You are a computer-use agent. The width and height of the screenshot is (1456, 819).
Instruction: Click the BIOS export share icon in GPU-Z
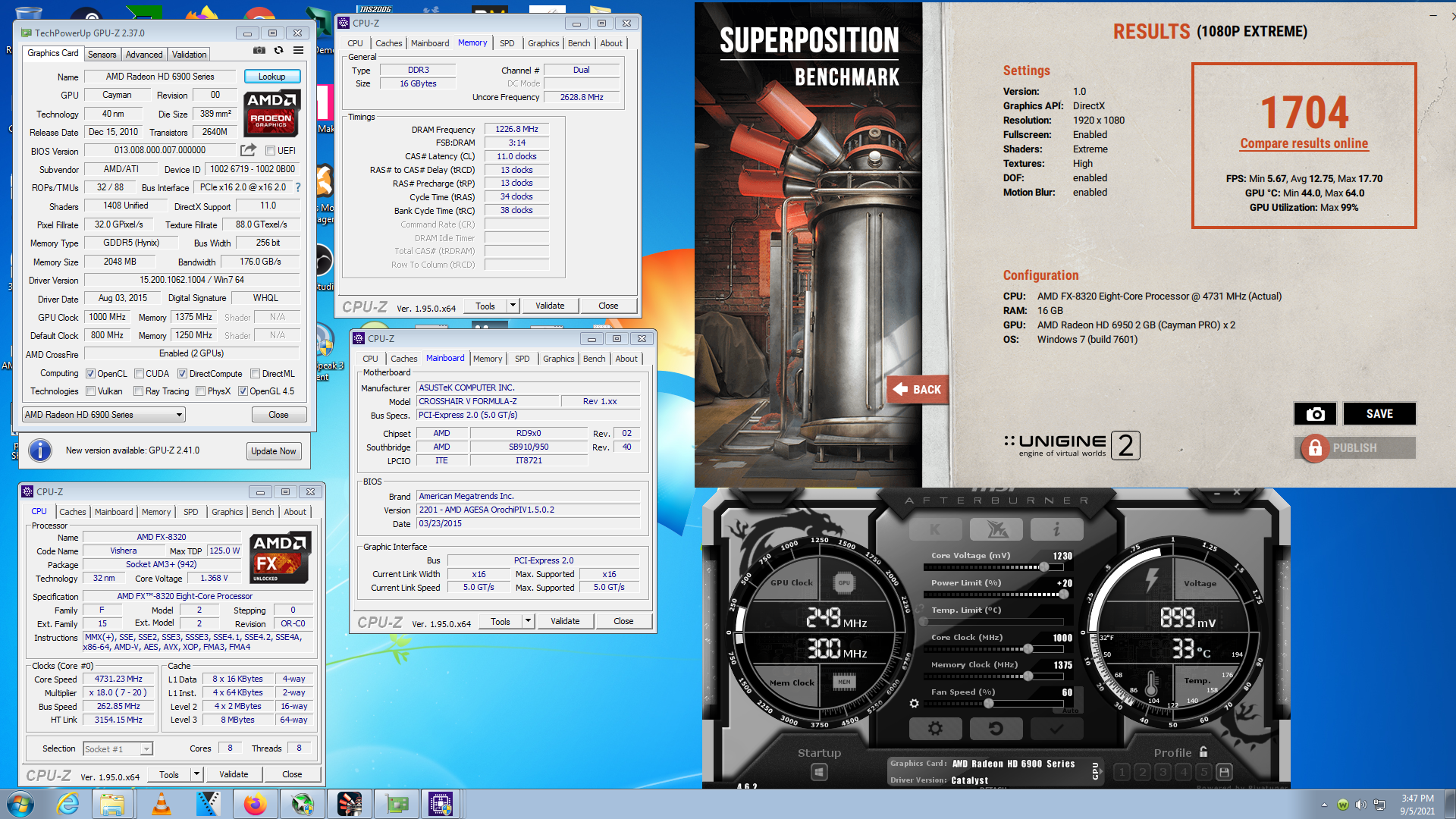click(248, 150)
